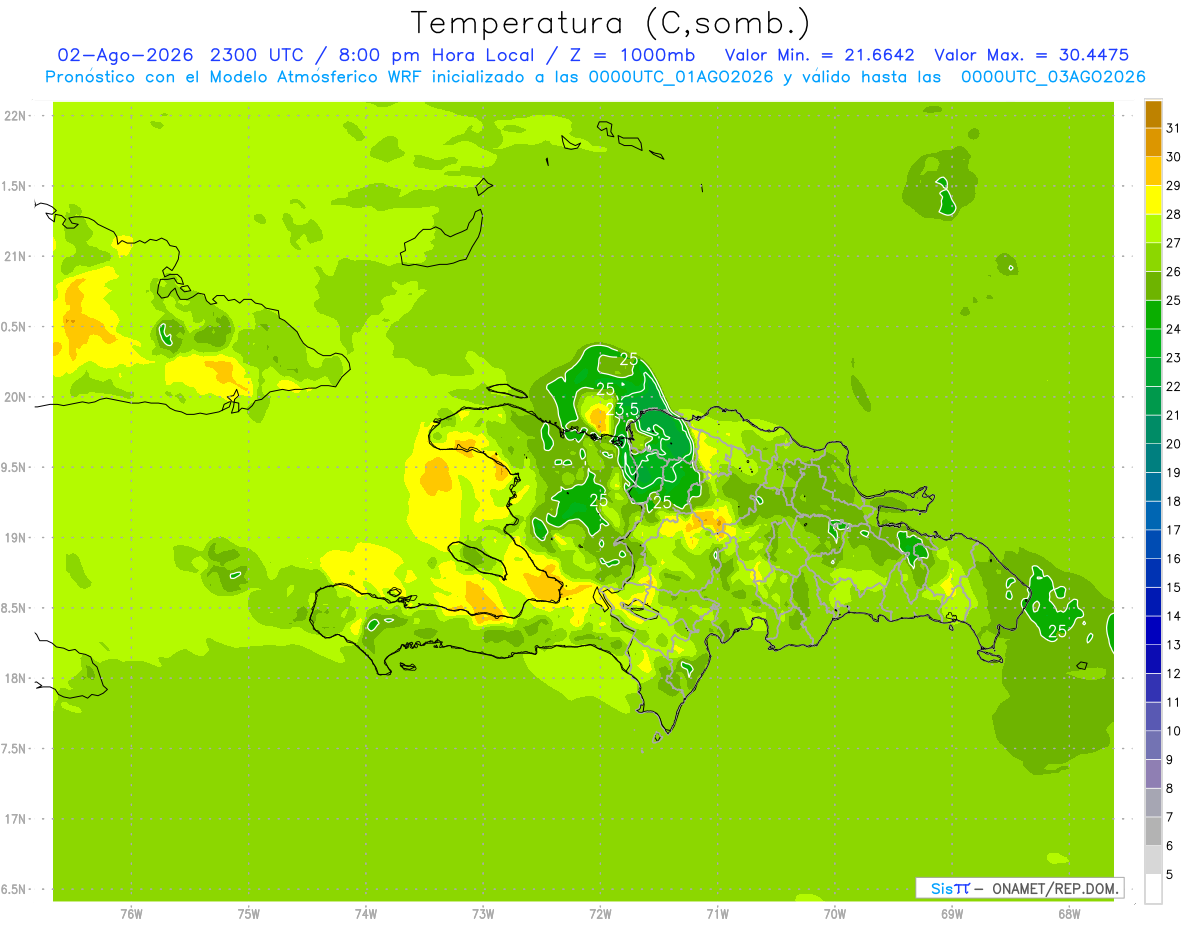Click the longitude axis label "70W"
The width and height of the screenshot is (1200, 927).
coord(835,914)
